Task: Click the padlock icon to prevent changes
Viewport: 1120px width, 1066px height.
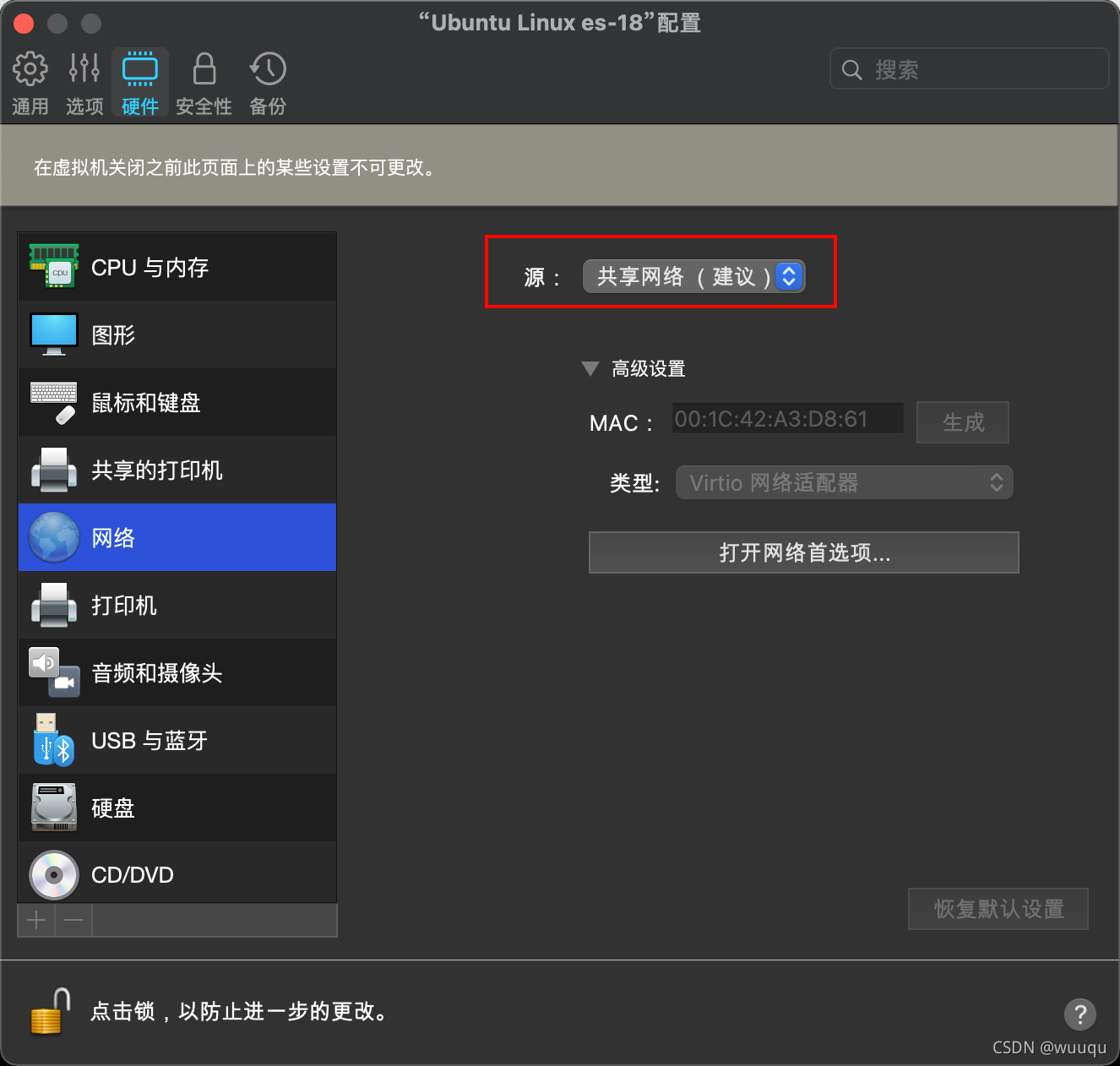Action: pyautogui.click(x=51, y=1011)
